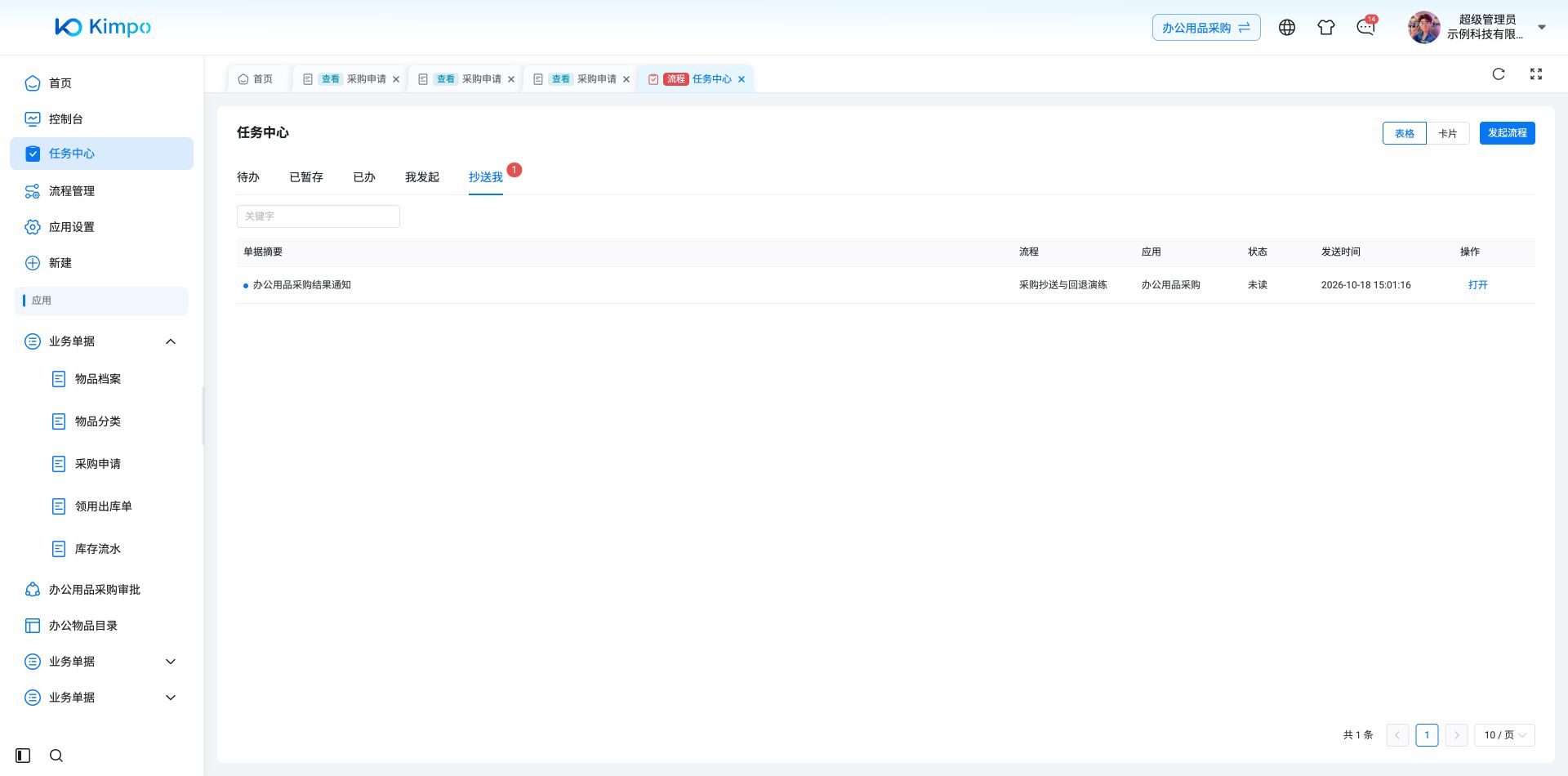Select the 待办 tab
Screen dimensions: 1568x776
pyautogui.click(x=248, y=177)
